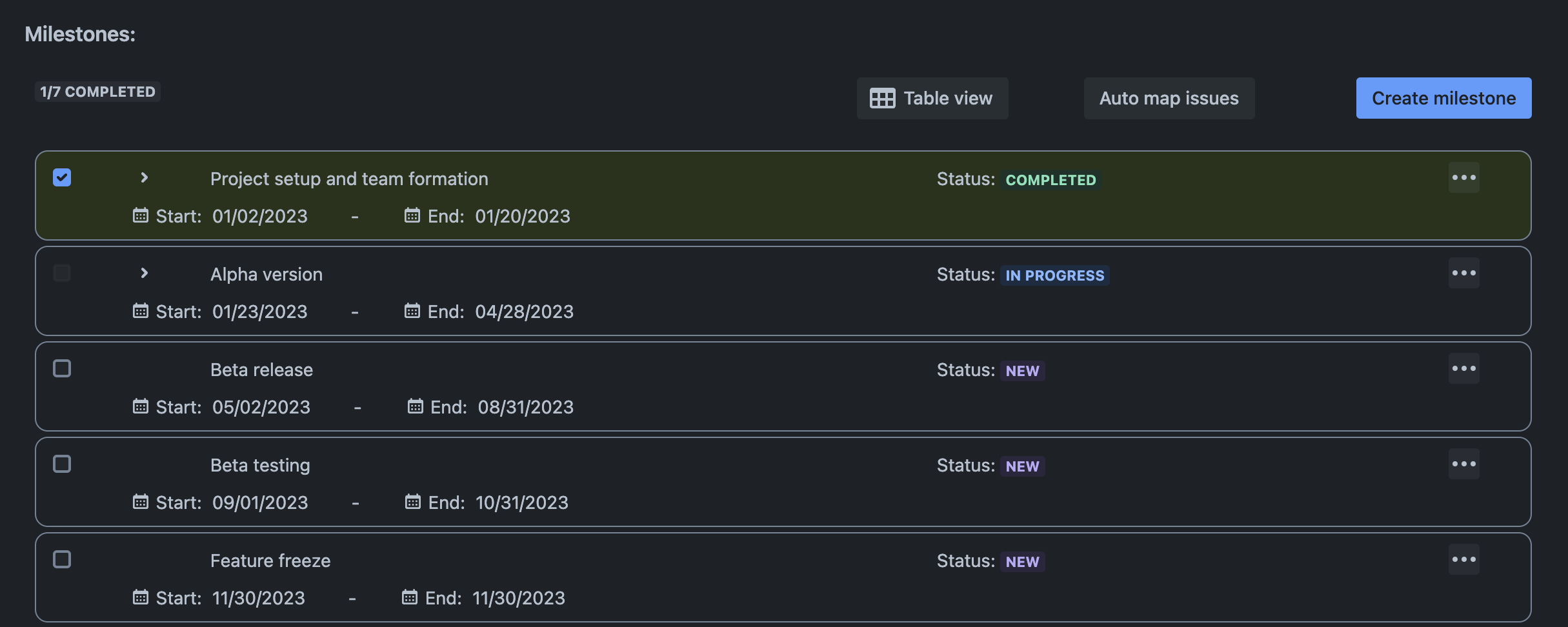Open three-dot menu for Alpha version milestone
The width and height of the screenshot is (1568, 627).
(x=1463, y=273)
